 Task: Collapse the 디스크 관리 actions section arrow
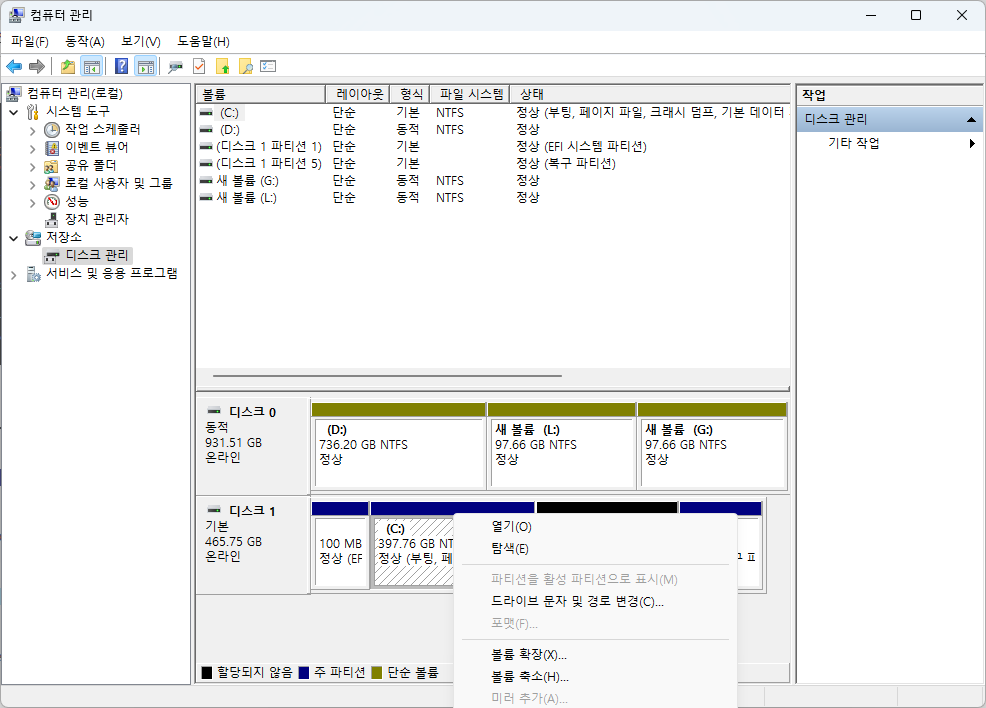[971, 119]
